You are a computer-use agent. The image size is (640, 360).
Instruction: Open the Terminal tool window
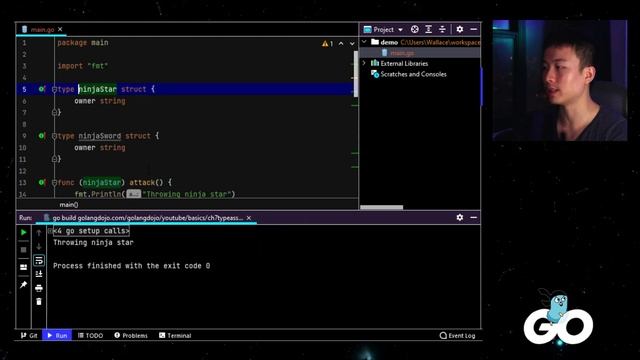tap(175, 336)
